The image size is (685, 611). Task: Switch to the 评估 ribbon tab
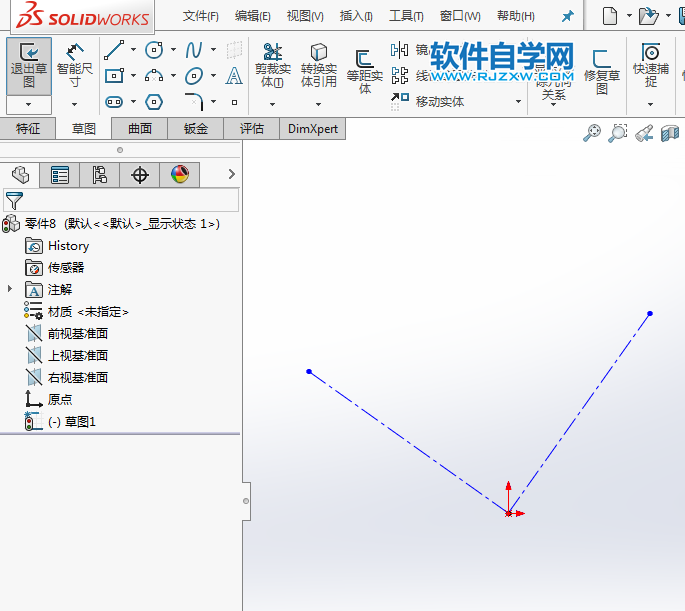pyautogui.click(x=252, y=128)
